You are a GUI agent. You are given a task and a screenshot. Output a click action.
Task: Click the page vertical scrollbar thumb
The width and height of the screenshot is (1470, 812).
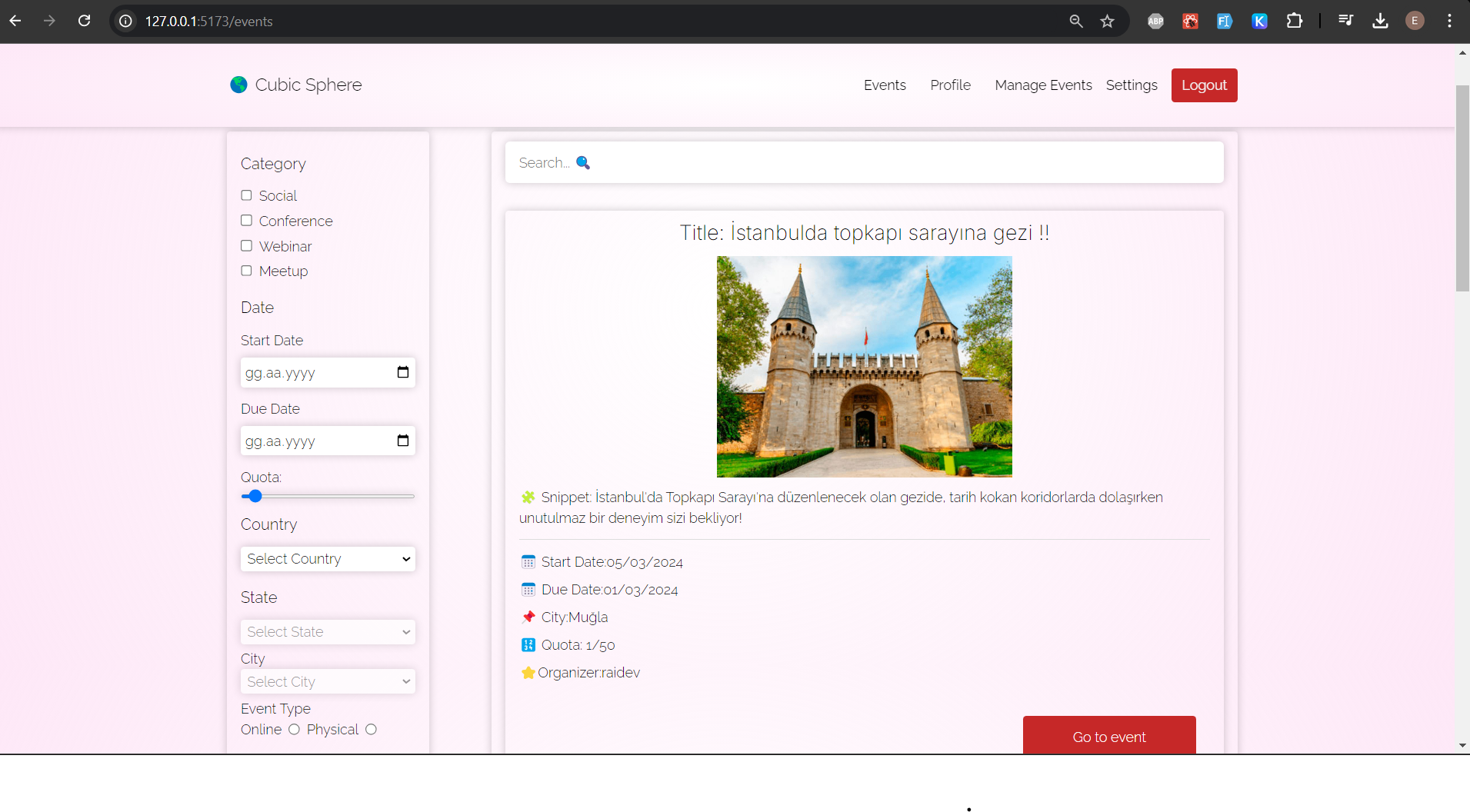tap(1462, 188)
